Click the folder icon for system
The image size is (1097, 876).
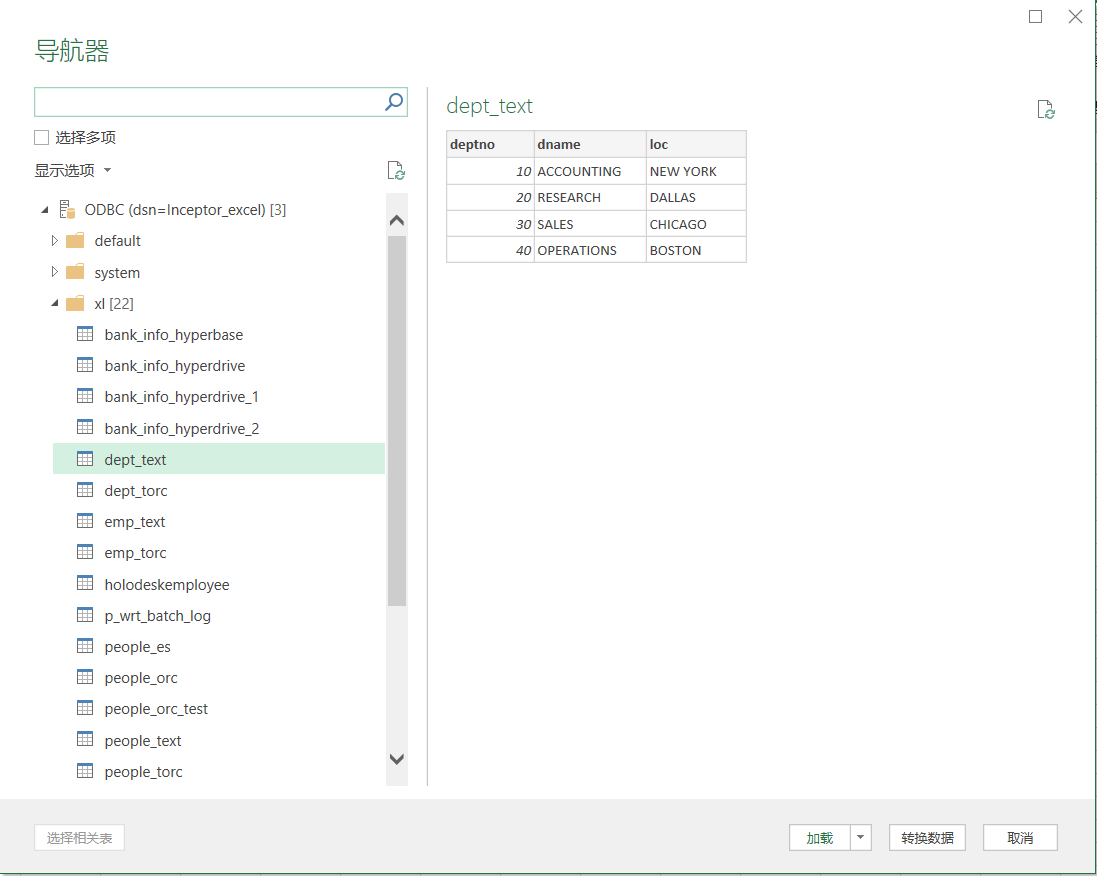click(75, 273)
